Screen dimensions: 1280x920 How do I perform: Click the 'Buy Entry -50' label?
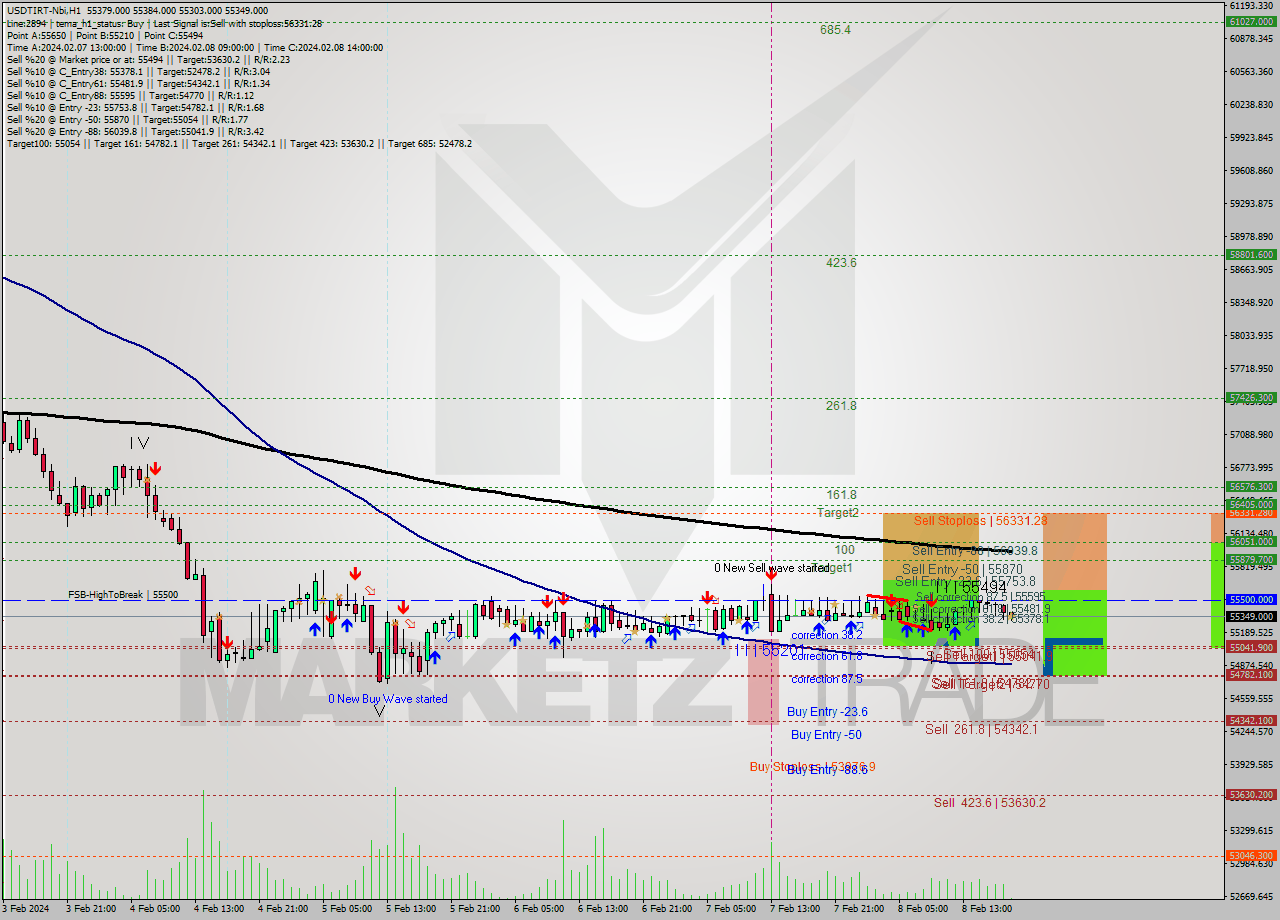(826, 735)
